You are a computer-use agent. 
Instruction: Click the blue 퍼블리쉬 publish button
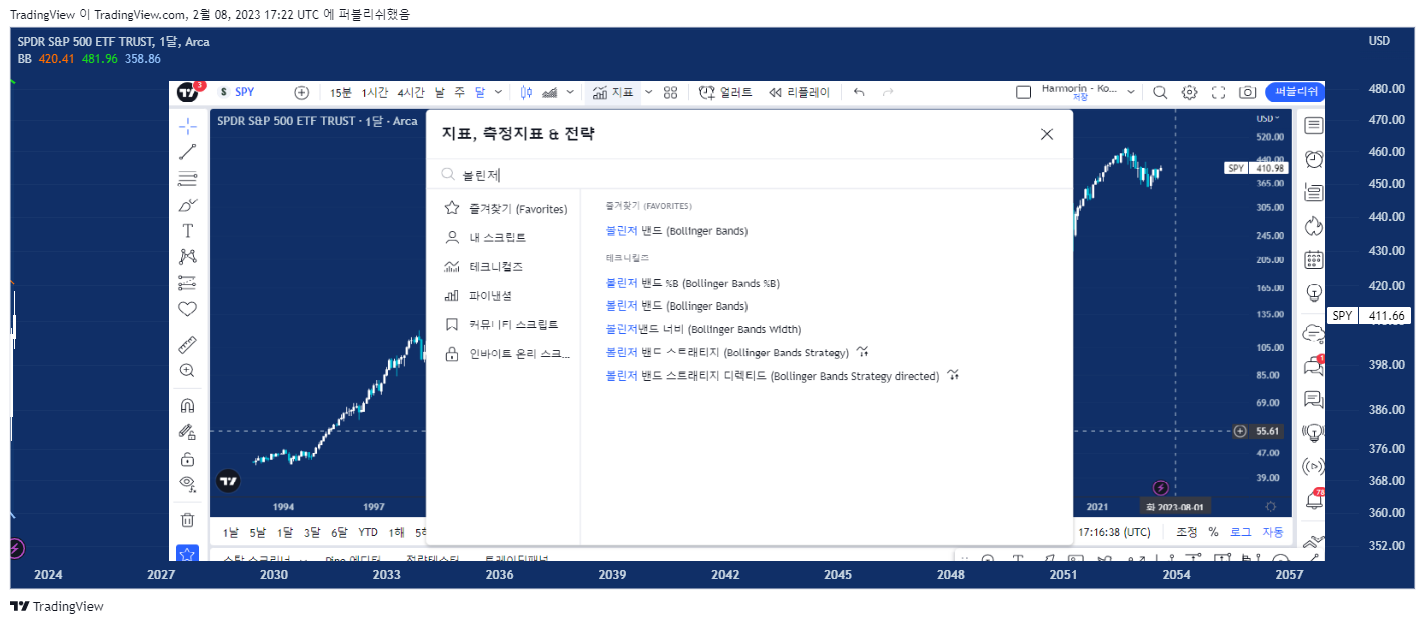[x=1295, y=92]
